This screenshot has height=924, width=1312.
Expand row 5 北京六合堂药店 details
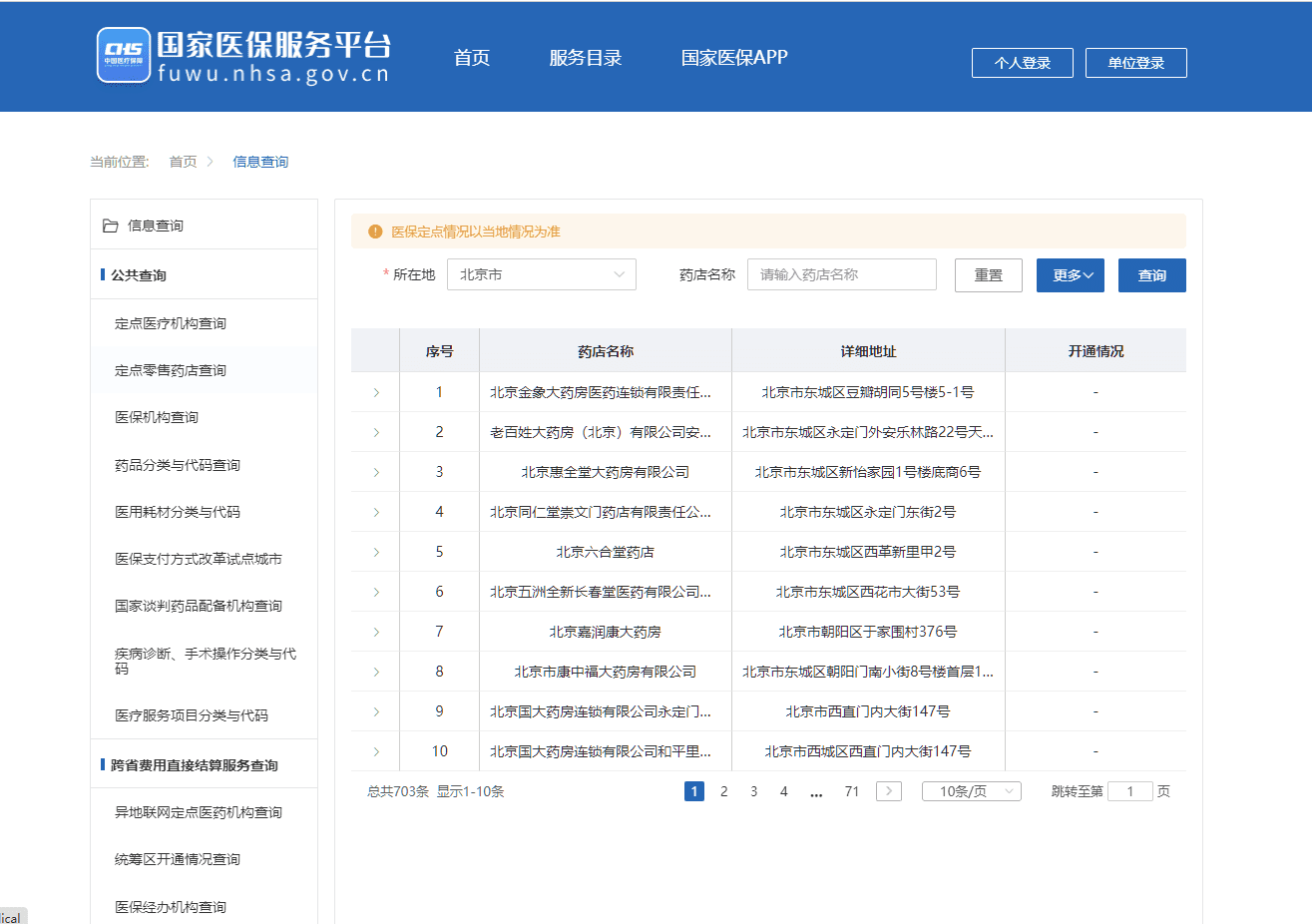(376, 552)
